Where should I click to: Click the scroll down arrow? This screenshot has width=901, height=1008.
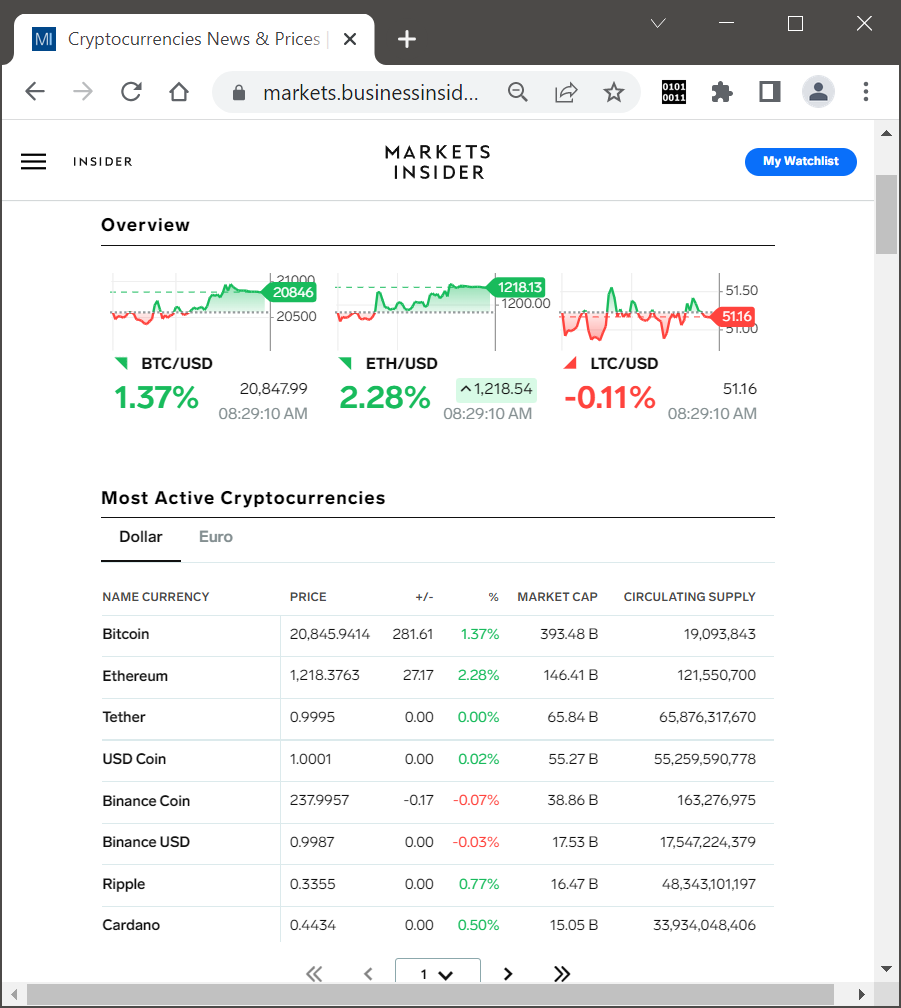point(887,969)
